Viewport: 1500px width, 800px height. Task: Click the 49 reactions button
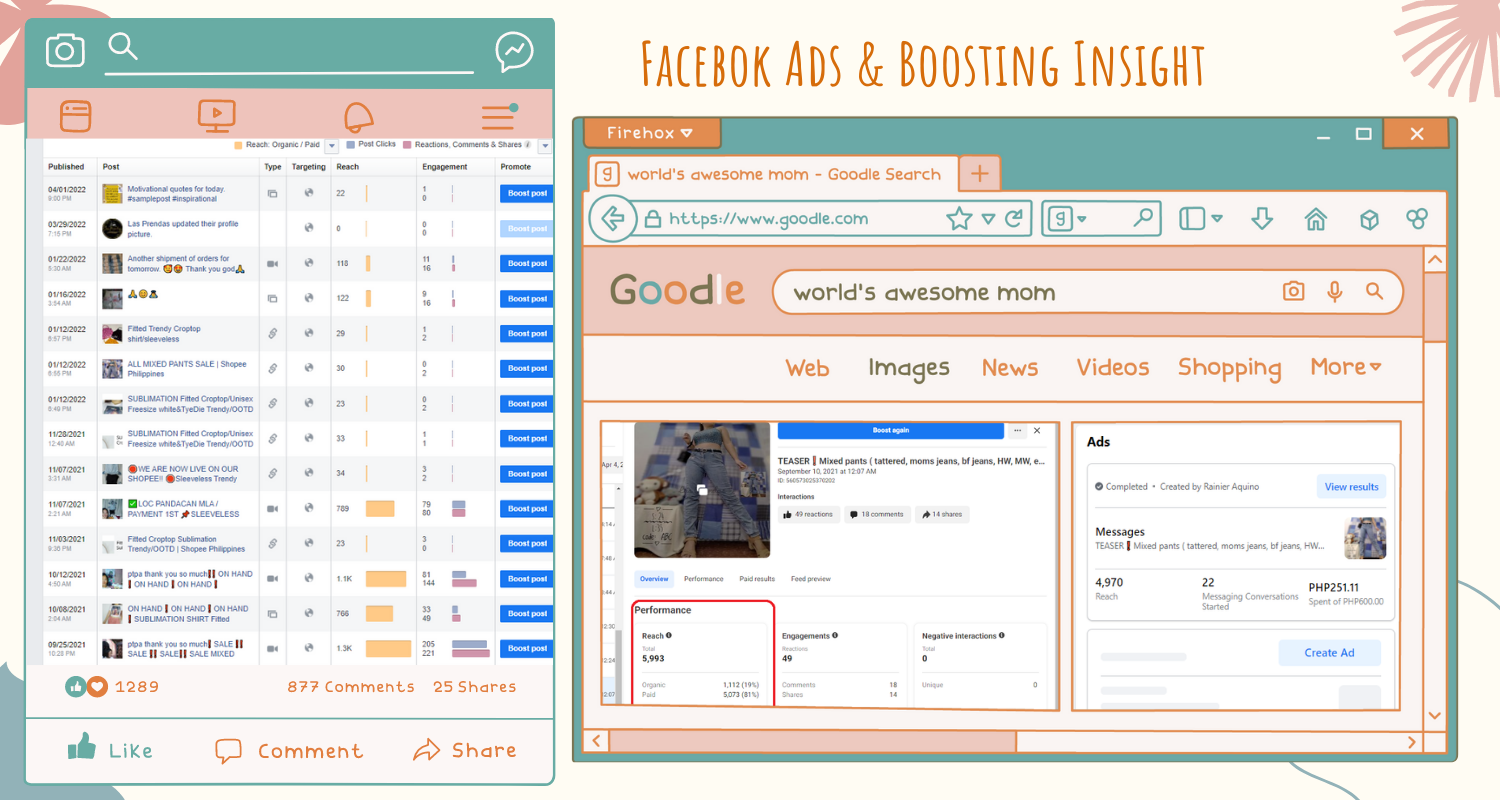[809, 515]
